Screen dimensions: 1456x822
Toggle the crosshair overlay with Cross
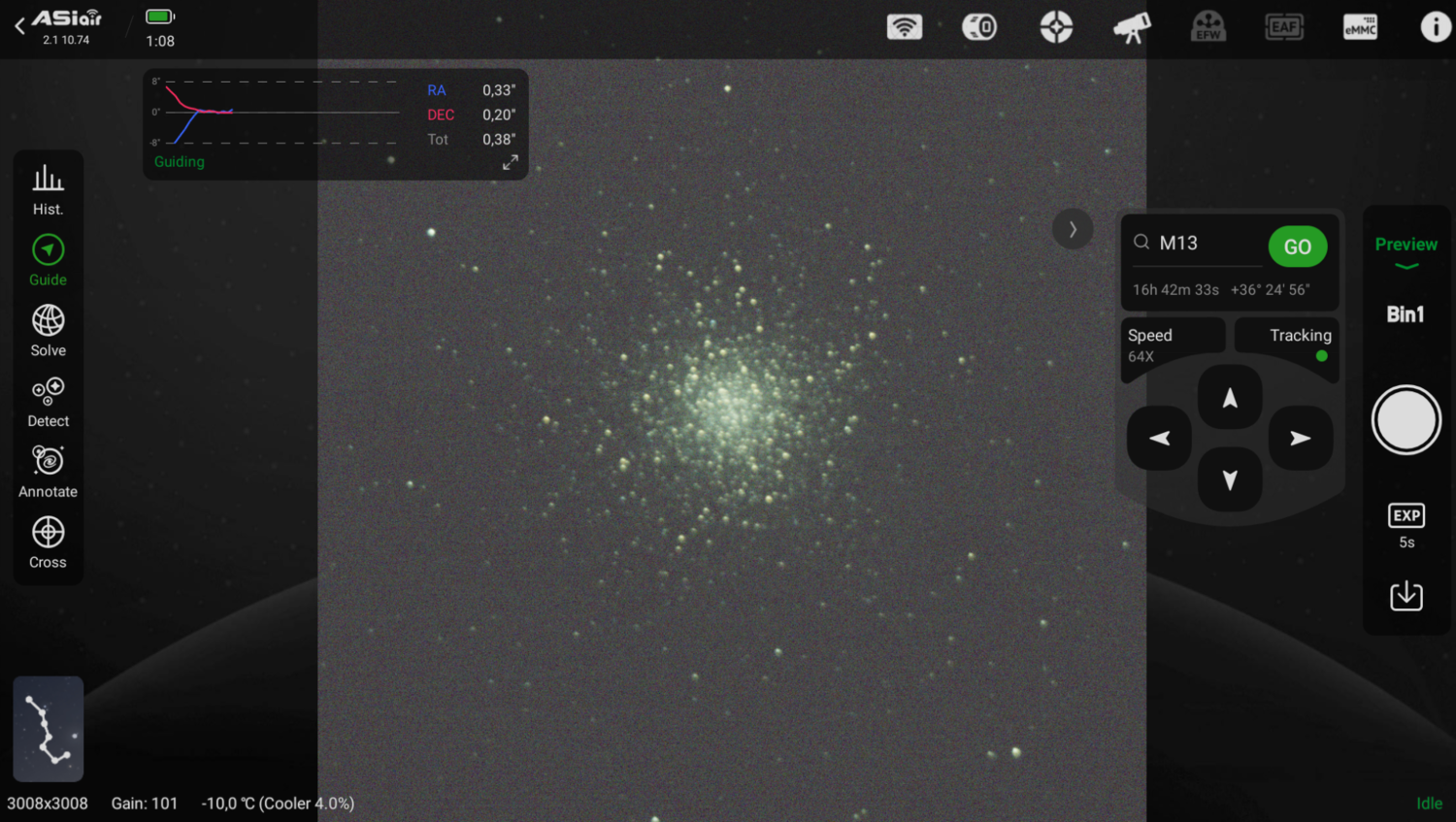pos(48,543)
